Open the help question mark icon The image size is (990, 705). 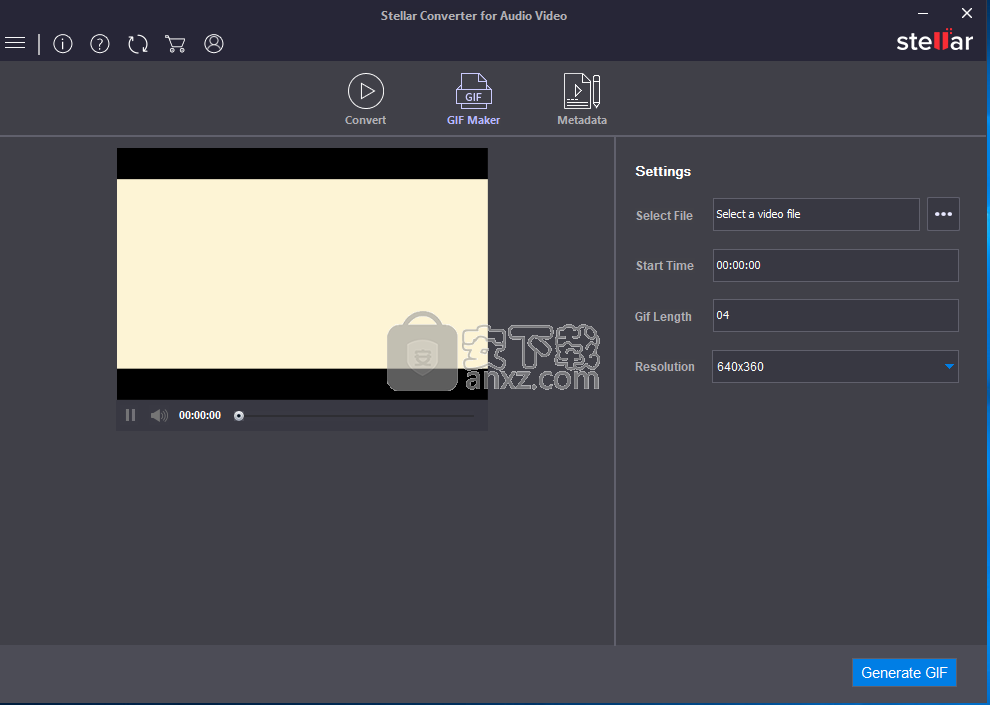100,44
